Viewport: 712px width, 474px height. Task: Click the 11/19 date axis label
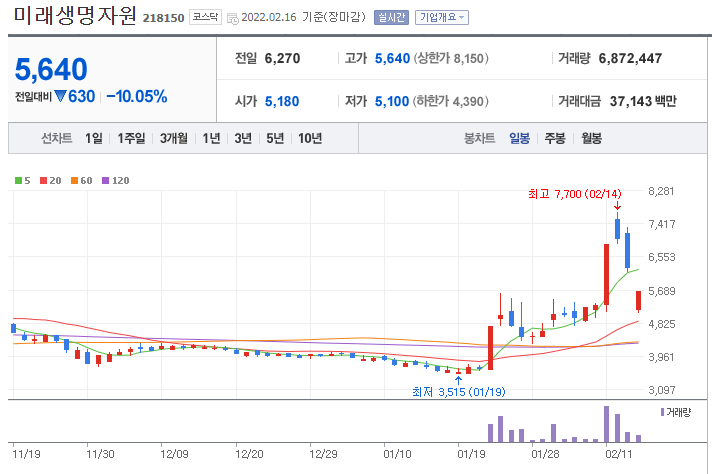pyautogui.click(x=26, y=454)
